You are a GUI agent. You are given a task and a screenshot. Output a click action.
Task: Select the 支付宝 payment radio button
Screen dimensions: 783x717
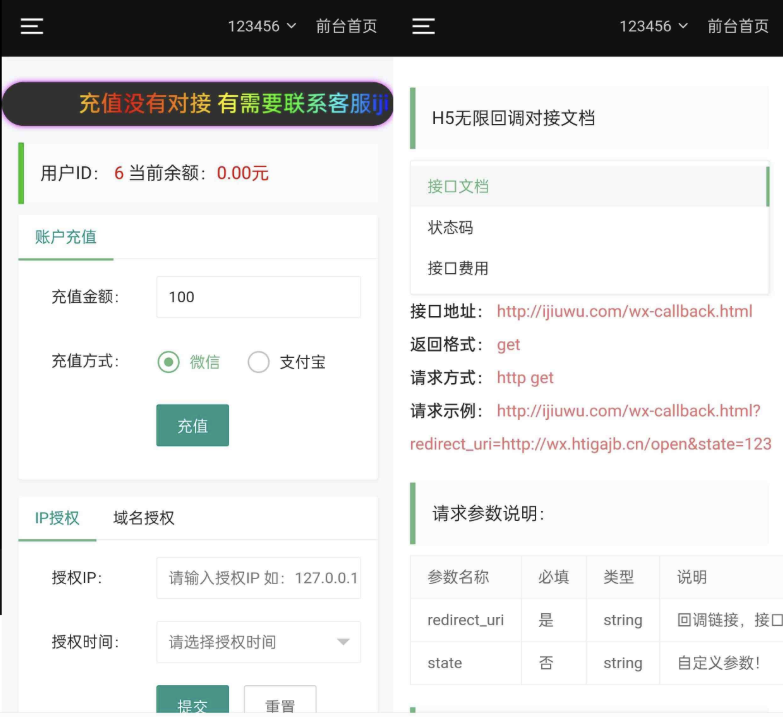(x=259, y=362)
